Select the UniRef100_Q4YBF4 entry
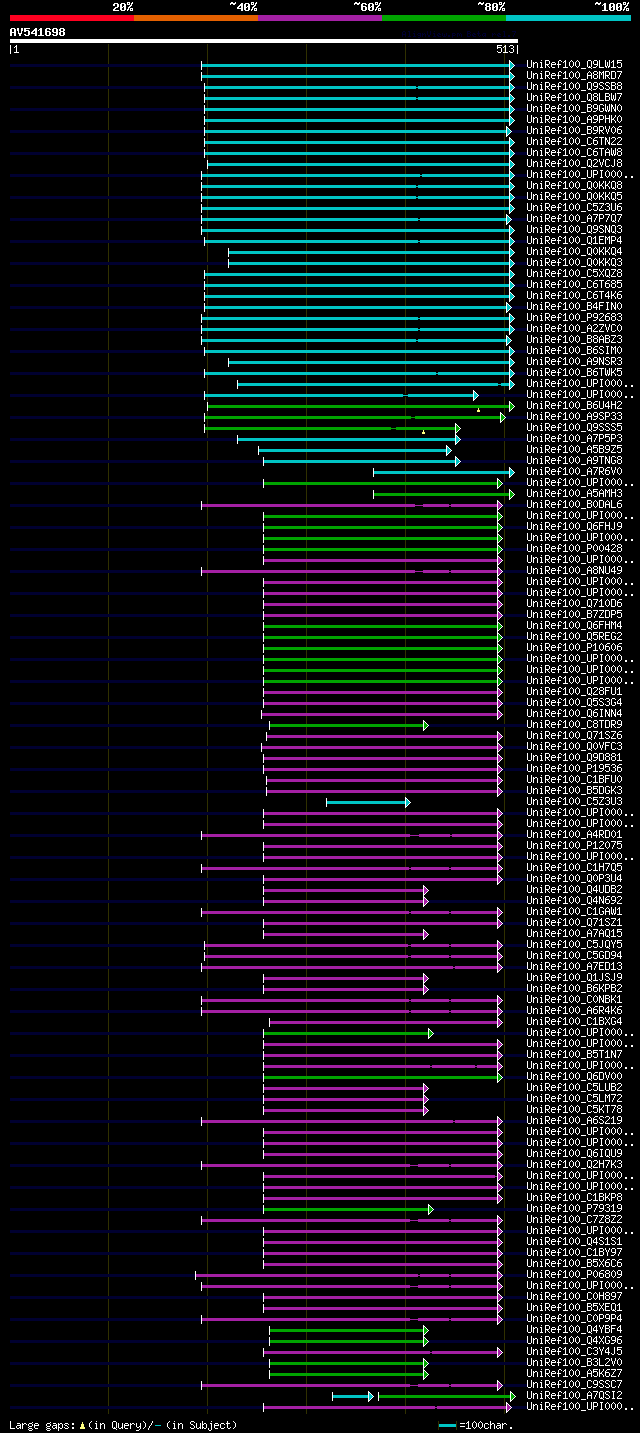The height and width of the screenshot is (1433, 640). [x=574, y=1329]
